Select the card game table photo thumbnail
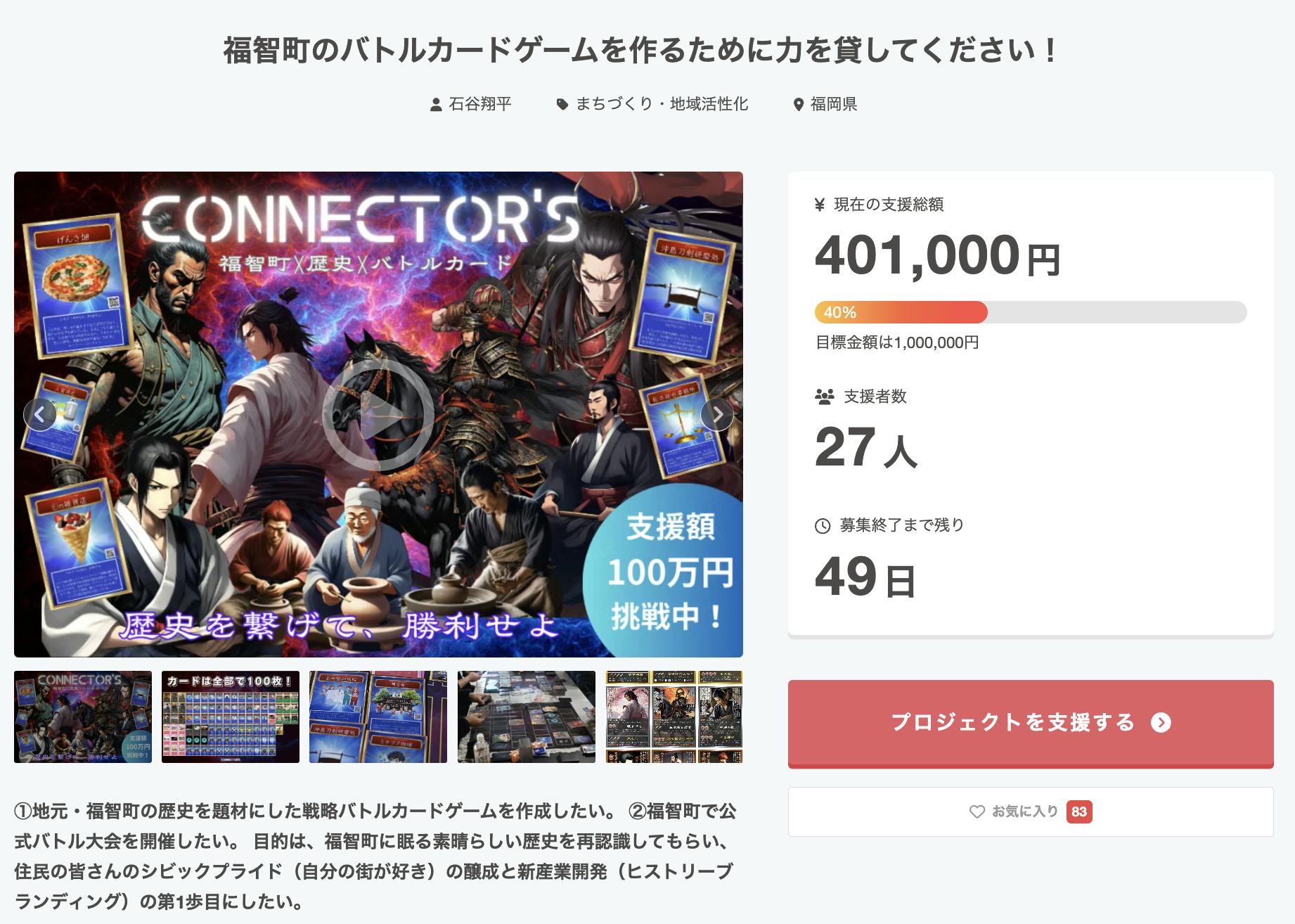The height and width of the screenshot is (924, 1295). [x=526, y=717]
